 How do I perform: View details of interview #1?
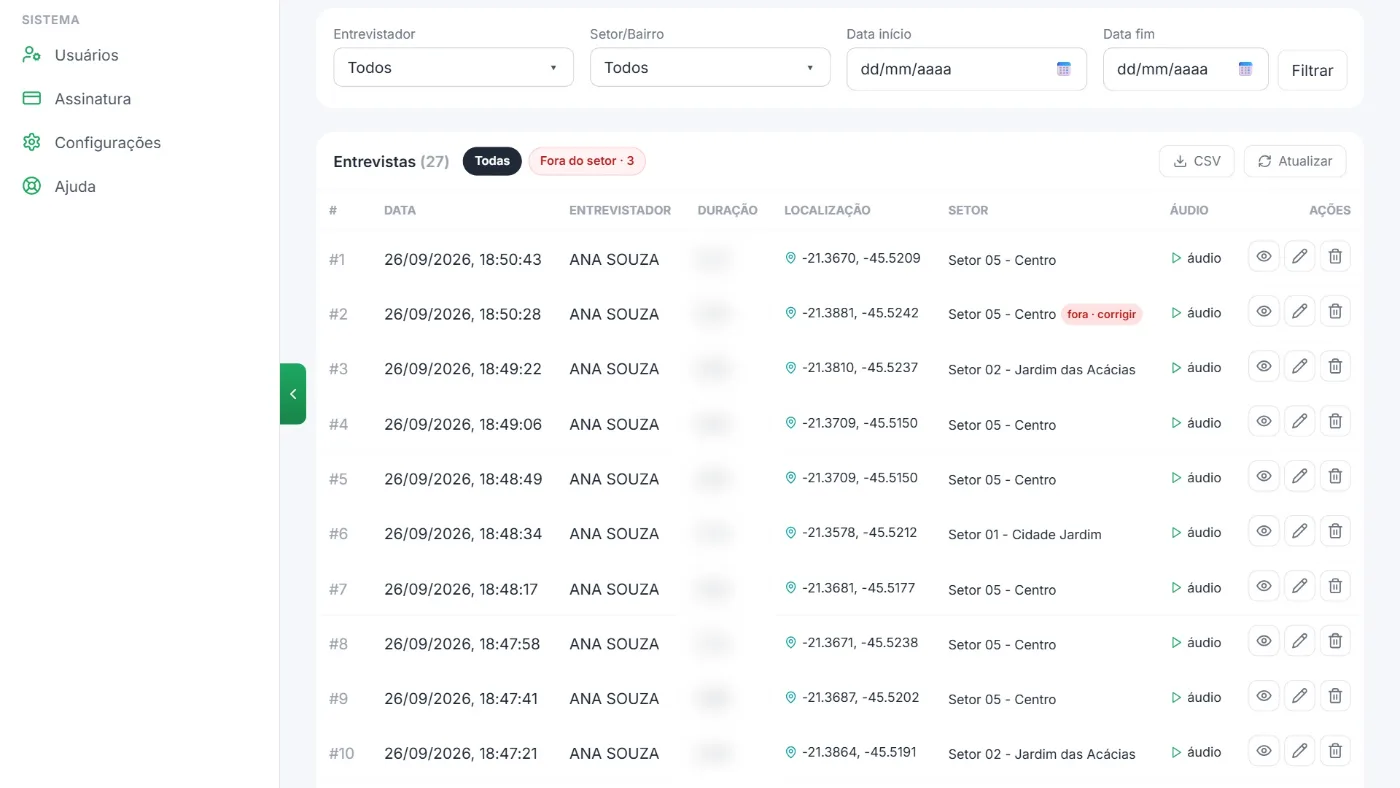click(1264, 257)
